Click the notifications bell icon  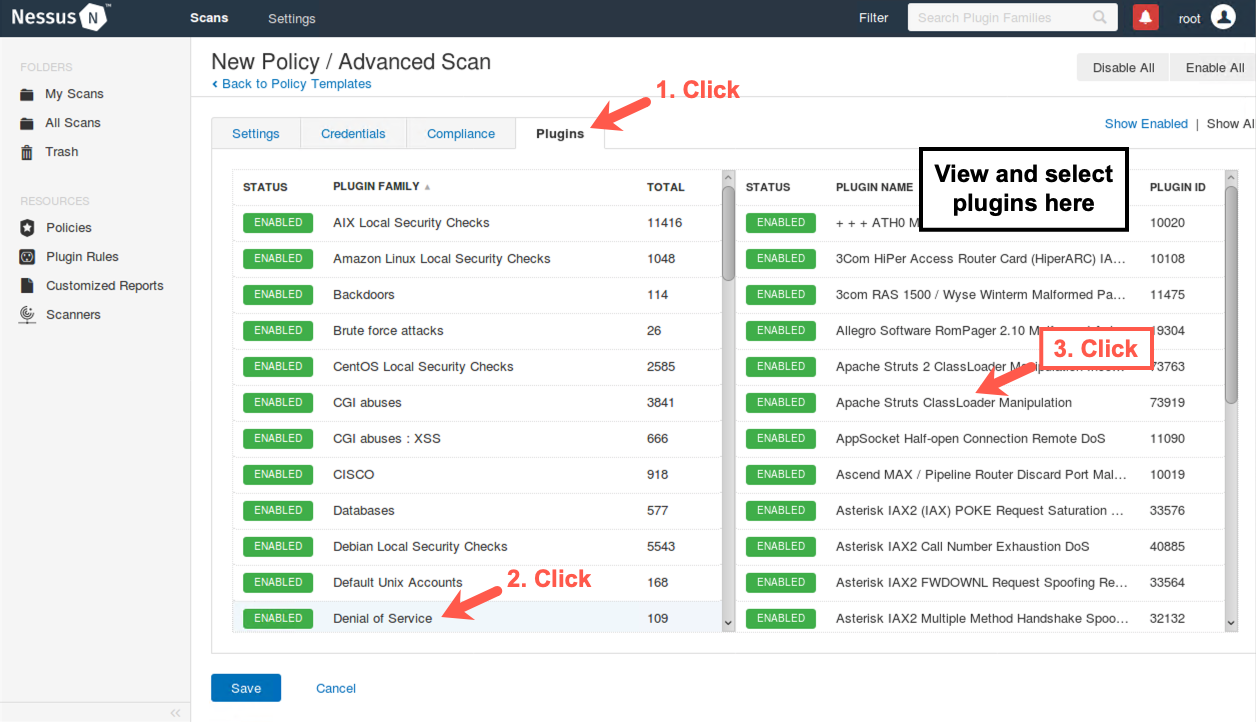pos(1145,17)
